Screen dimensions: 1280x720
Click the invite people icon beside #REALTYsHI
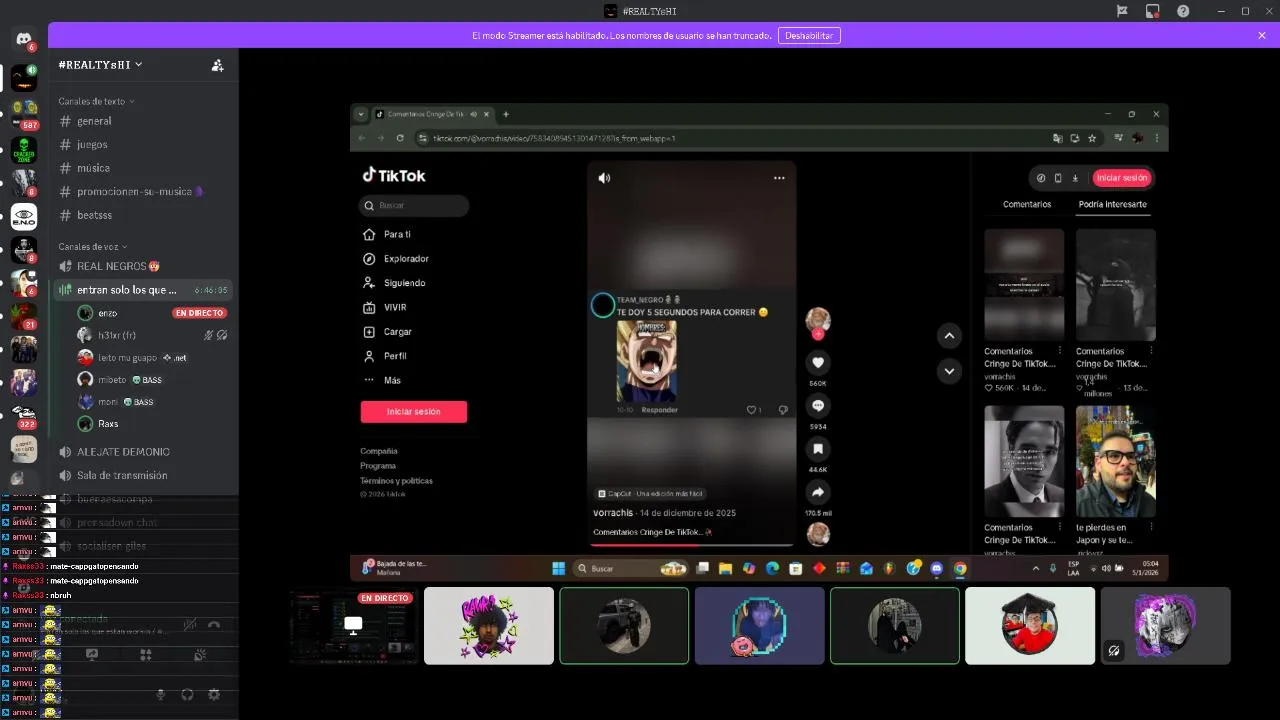pos(218,65)
